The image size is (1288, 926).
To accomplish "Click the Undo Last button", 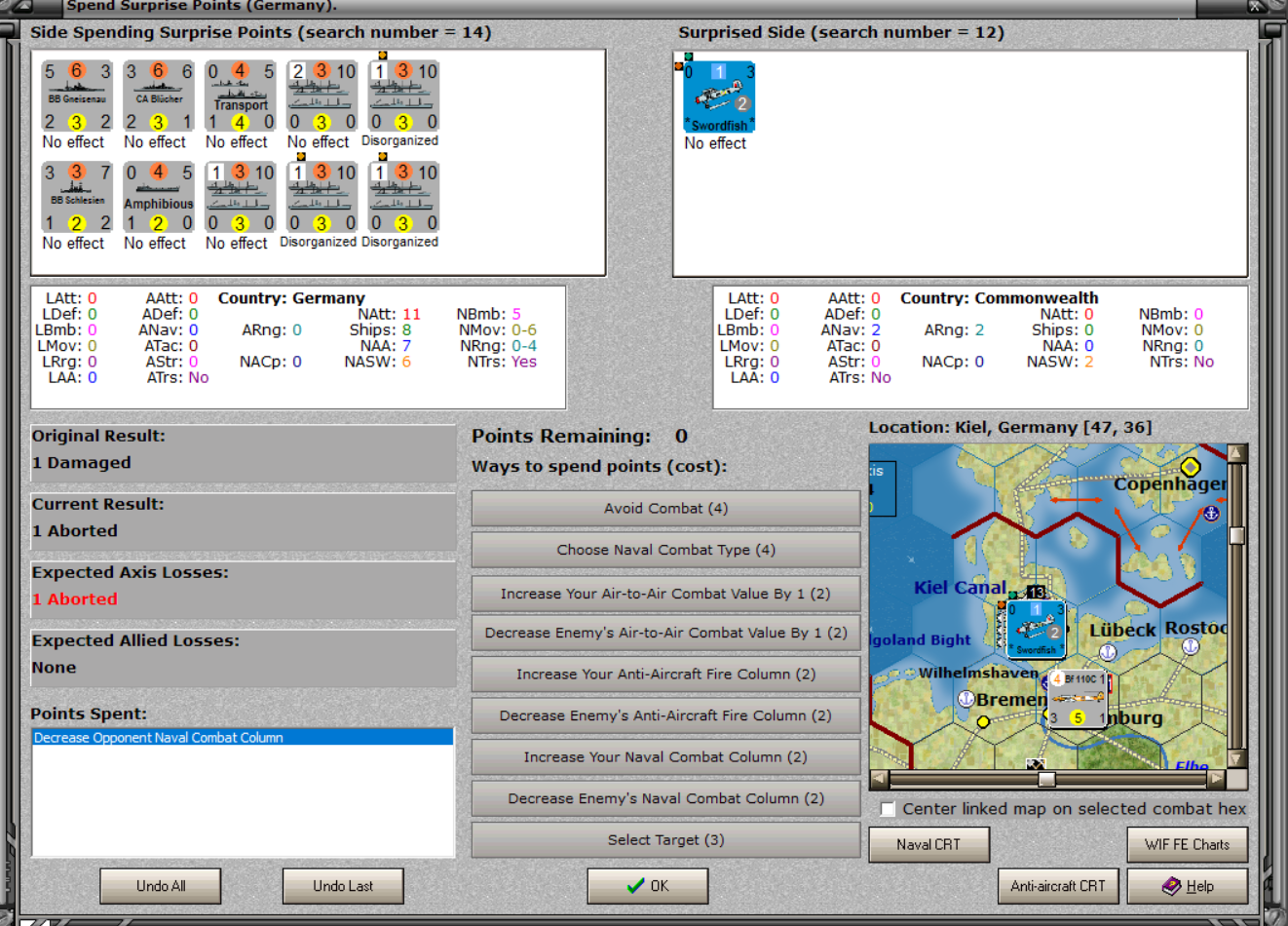I will point(343,886).
